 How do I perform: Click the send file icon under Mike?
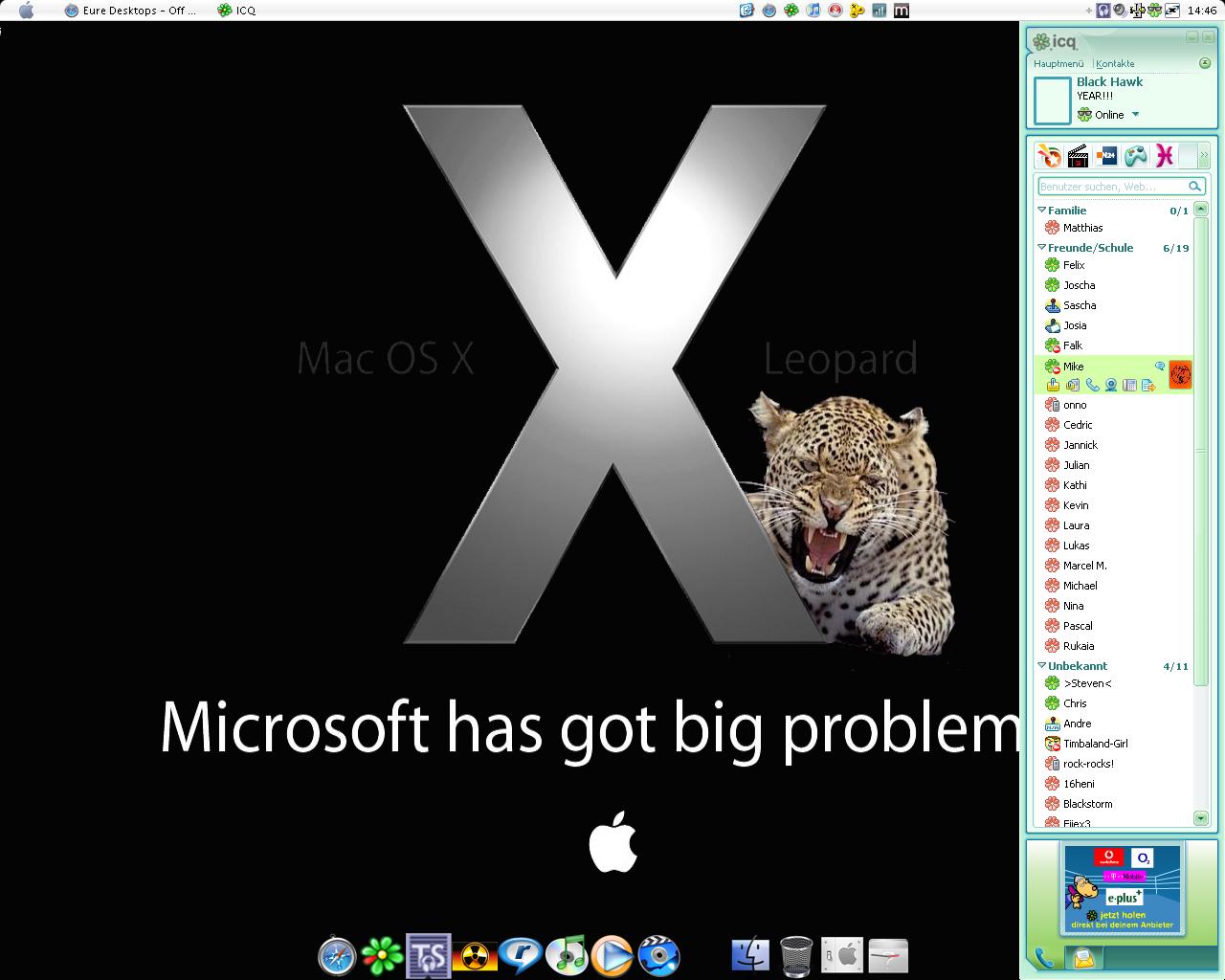1148,385
